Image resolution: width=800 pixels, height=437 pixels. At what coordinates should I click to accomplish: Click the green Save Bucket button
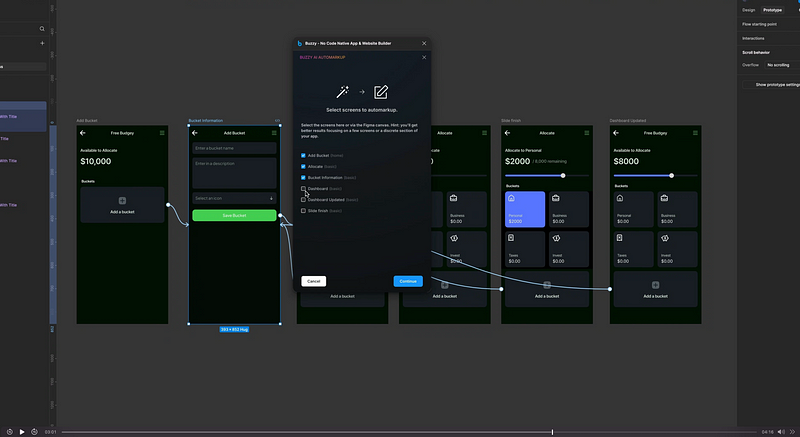click(x=234, y=215)
